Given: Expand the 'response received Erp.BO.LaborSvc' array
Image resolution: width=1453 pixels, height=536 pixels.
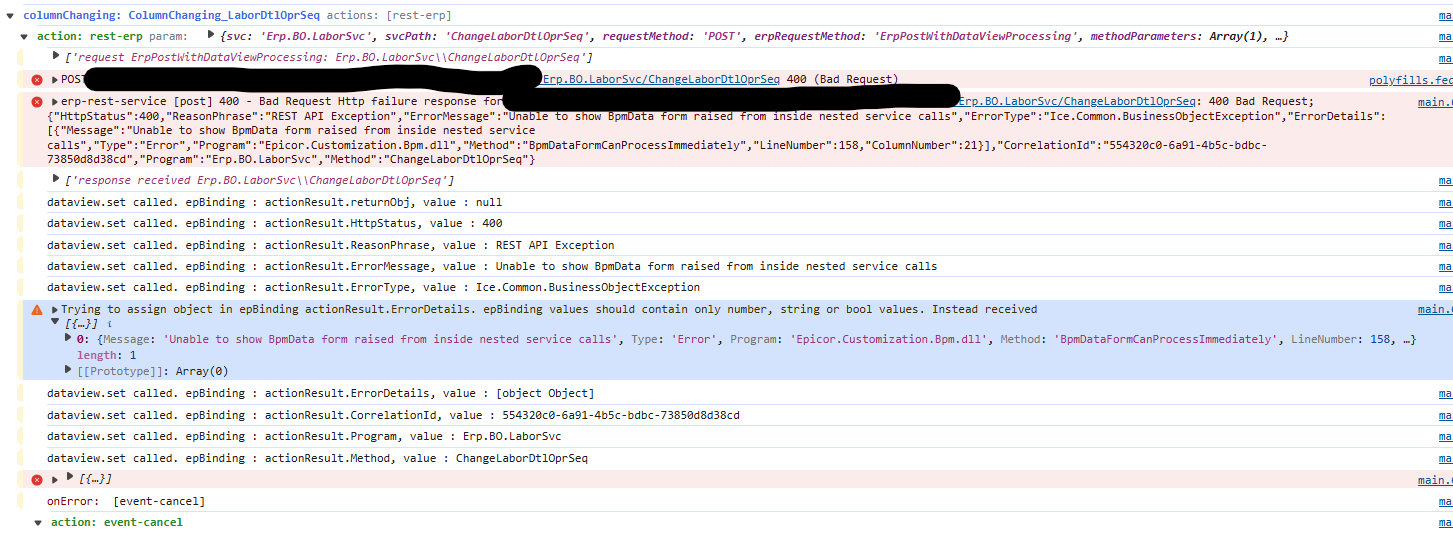Looking at the screenshot, I should 56,179.
